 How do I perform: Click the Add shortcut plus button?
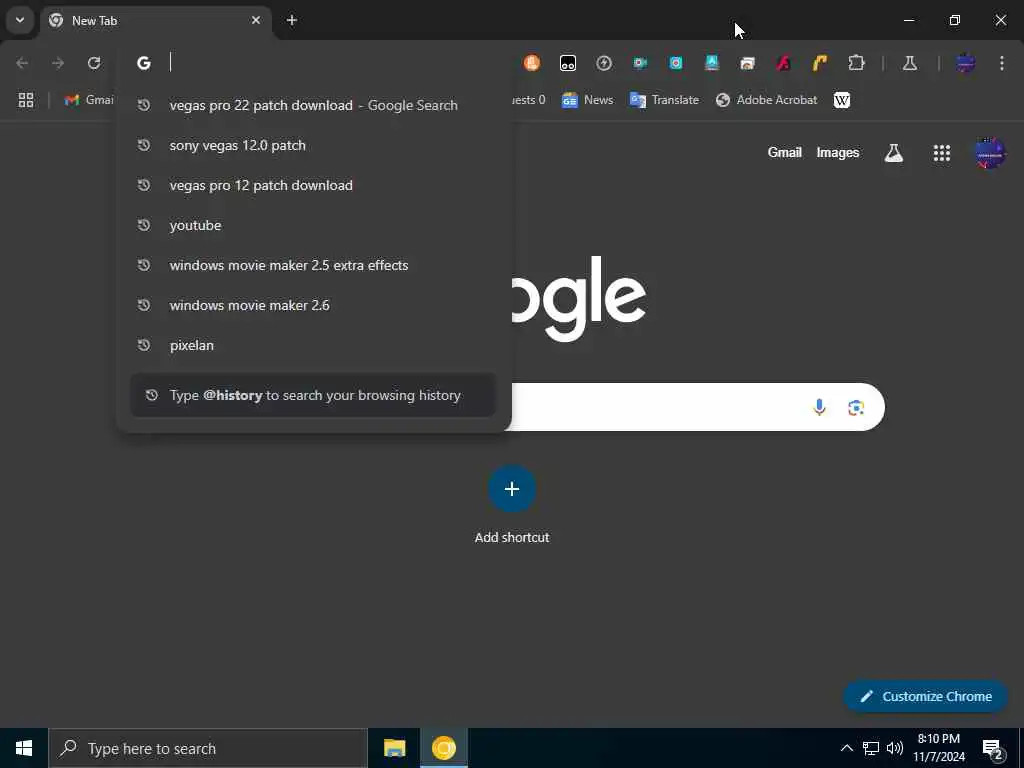[512, 489]
